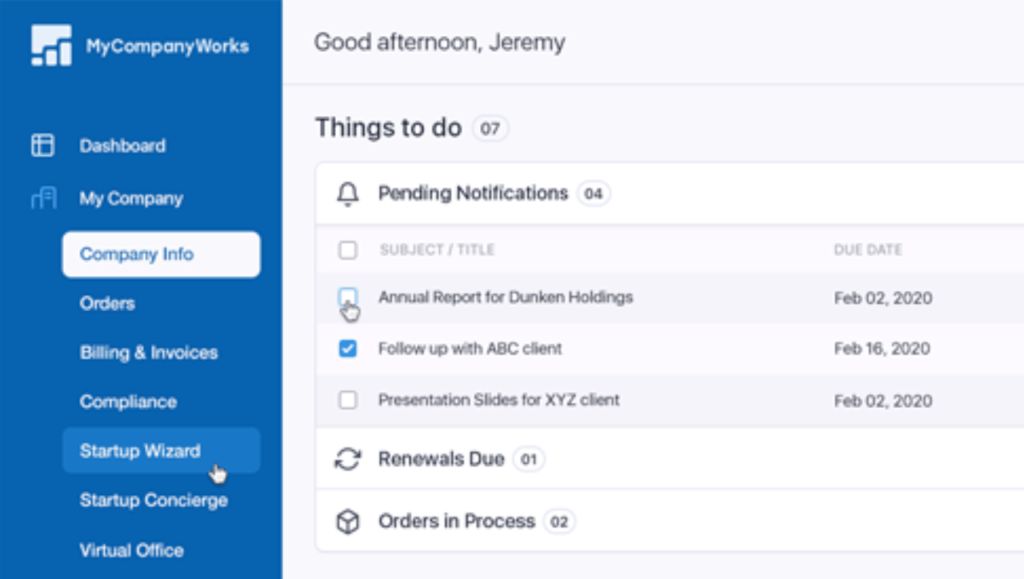Image resolution: width=1024 pixels, height=579 pixels.
Task: Check the Annual Report for Dunken Holdings checkbox
Action: coord(347,297)
